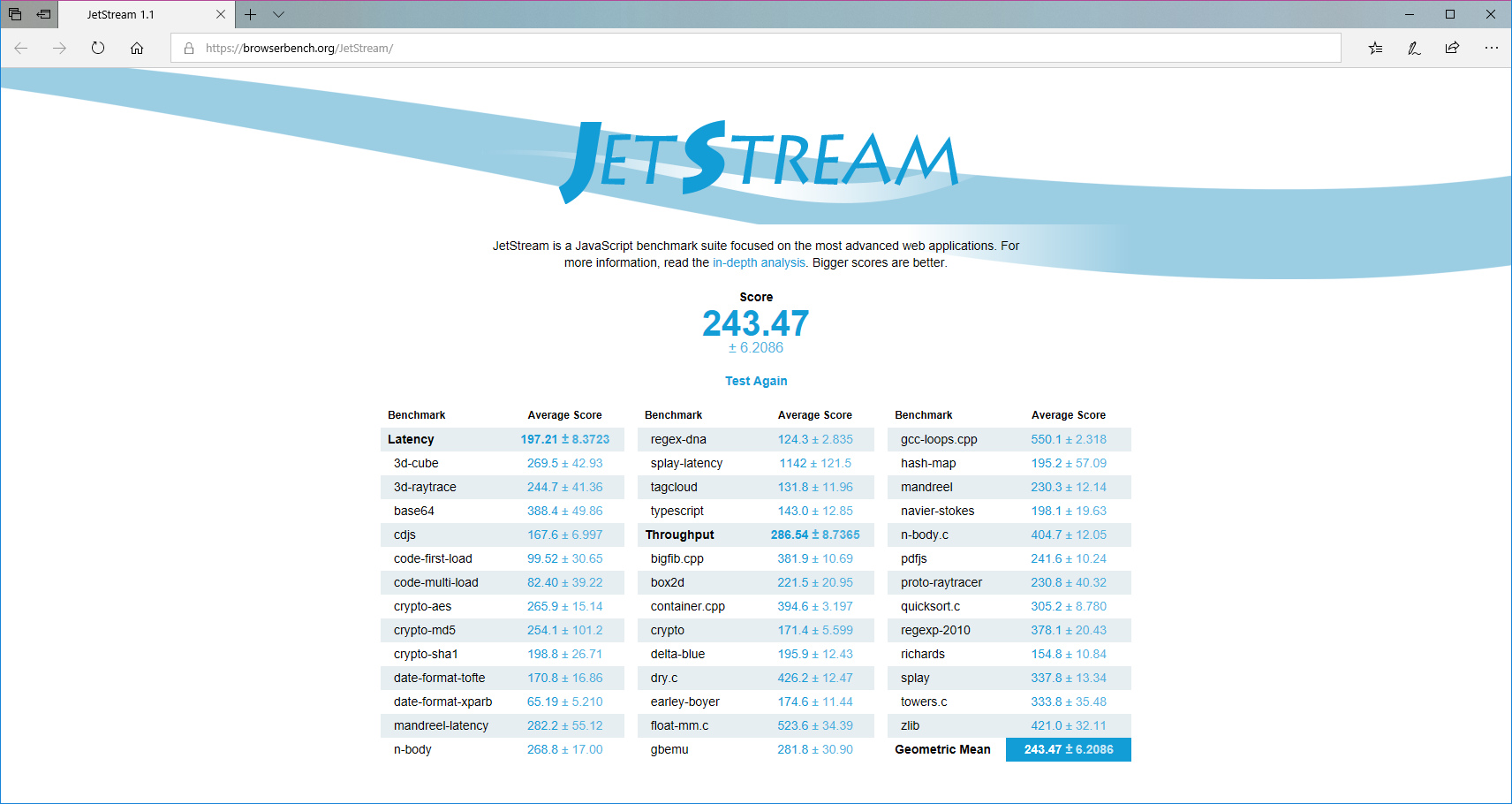This screenshot has width=1512, height=804.
Task: Click the proto-raytracer benchmark name
Action: tap(941, 582)
